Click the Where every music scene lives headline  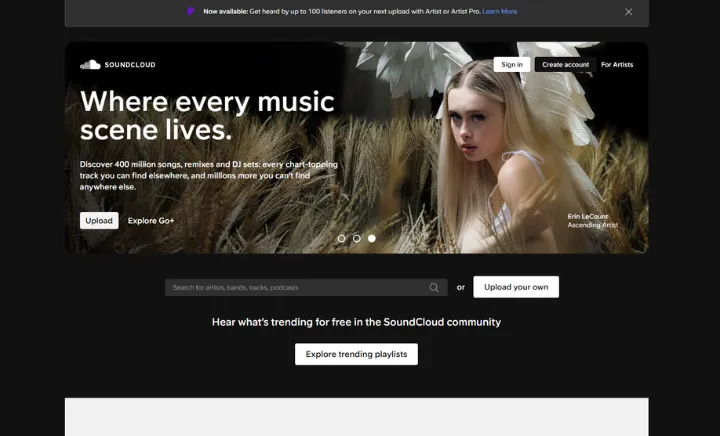pyautogui.click(x=207, y=115)
